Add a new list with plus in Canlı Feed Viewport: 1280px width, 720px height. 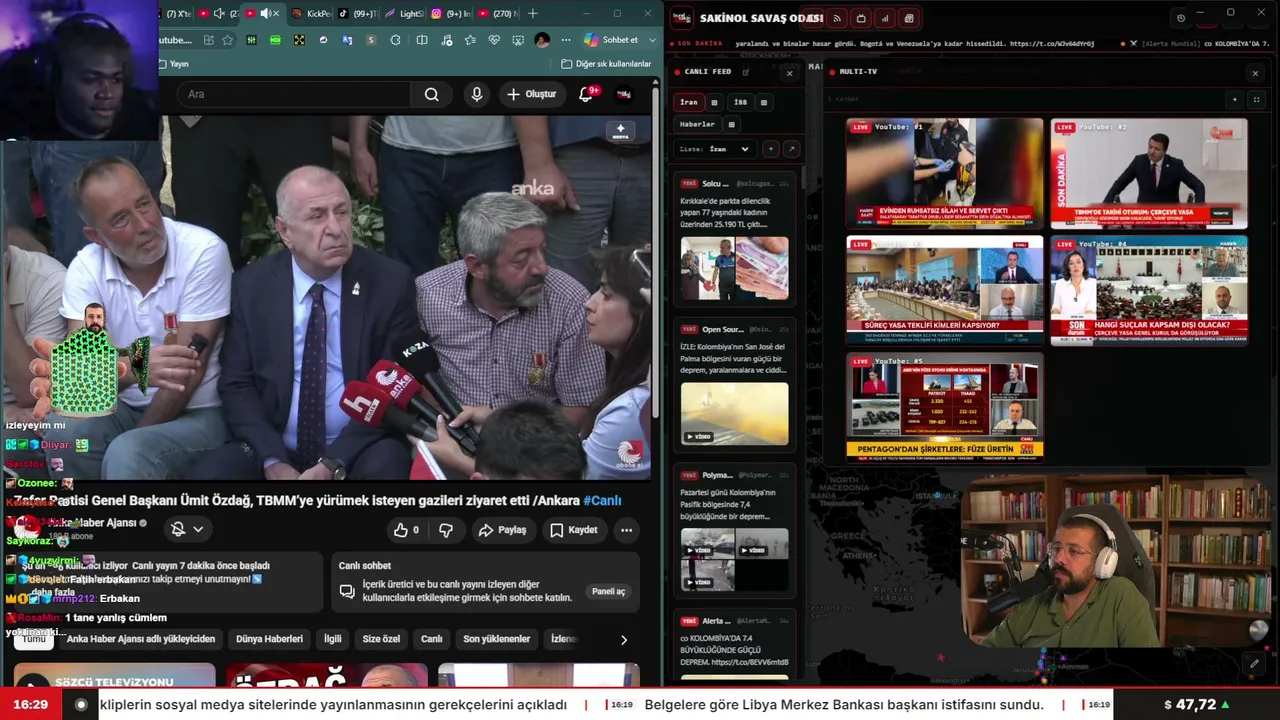pos(770,149)
